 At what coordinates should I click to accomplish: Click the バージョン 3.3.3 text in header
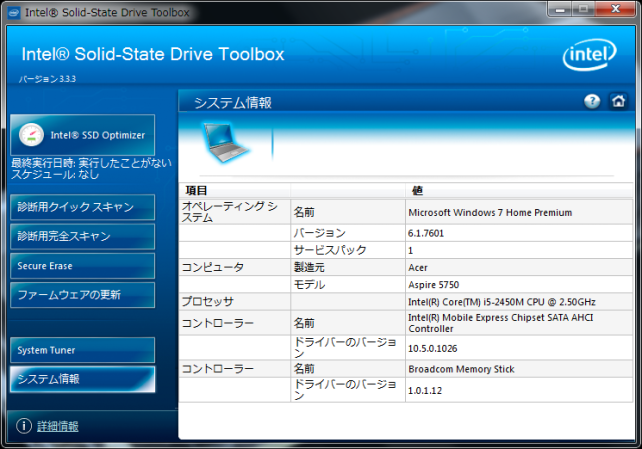pos(47,79)
